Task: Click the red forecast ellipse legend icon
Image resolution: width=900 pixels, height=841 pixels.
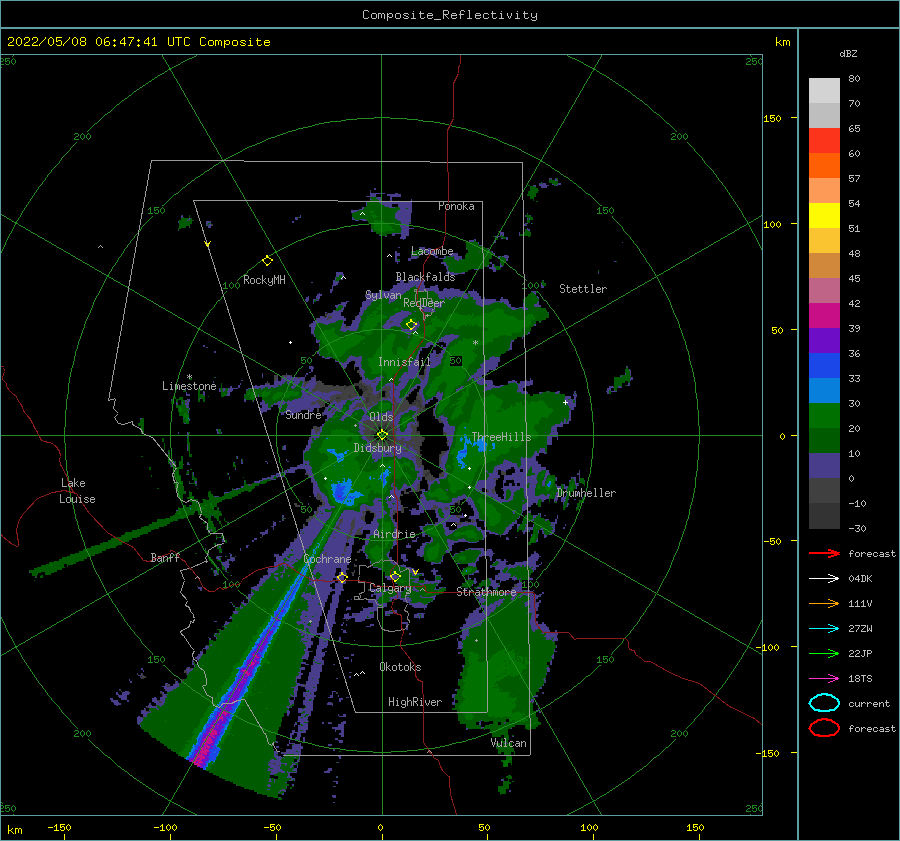Action: click(824, 728)
